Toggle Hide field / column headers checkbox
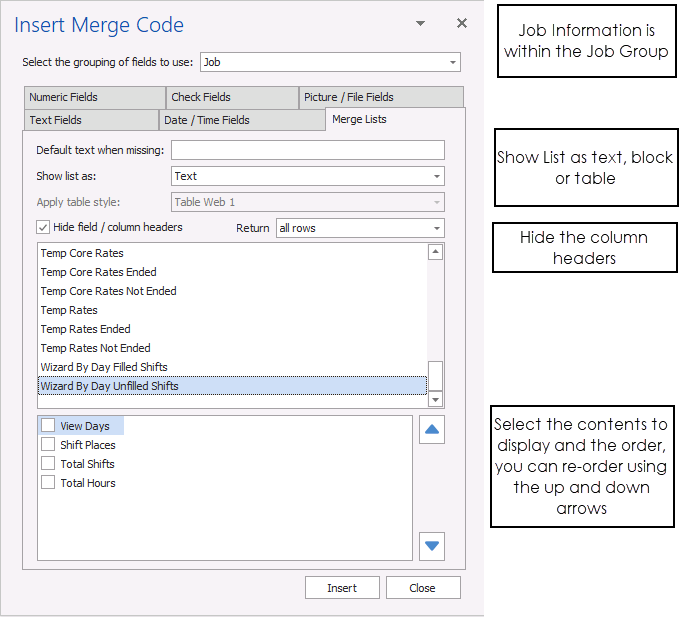 (x=43, y=228)
